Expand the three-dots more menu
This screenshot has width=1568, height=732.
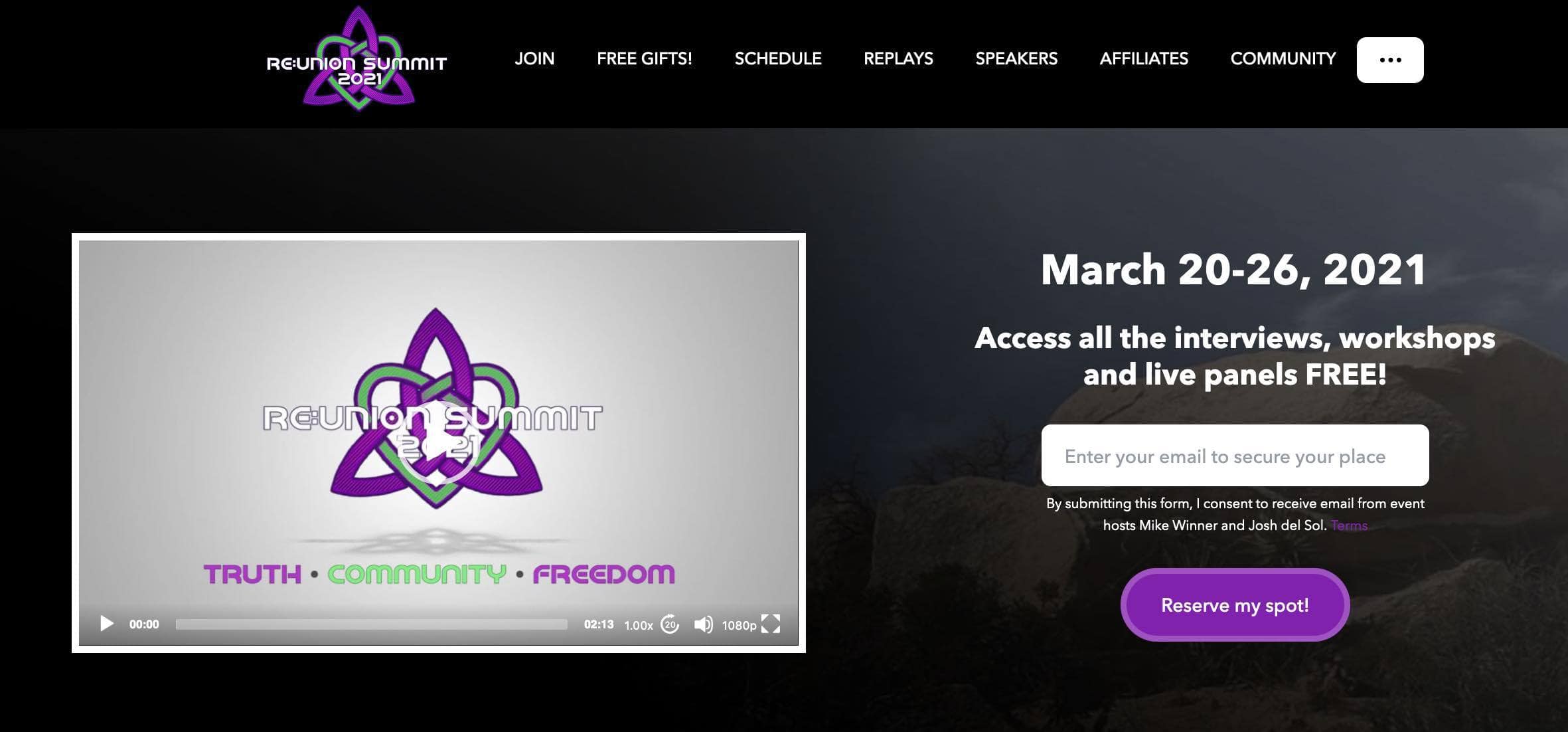1390,60
